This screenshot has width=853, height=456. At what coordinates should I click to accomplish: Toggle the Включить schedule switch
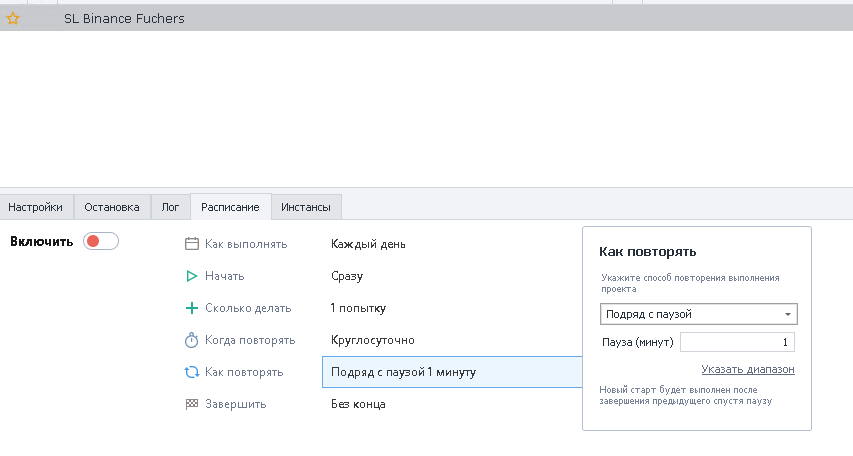point(101,241)
